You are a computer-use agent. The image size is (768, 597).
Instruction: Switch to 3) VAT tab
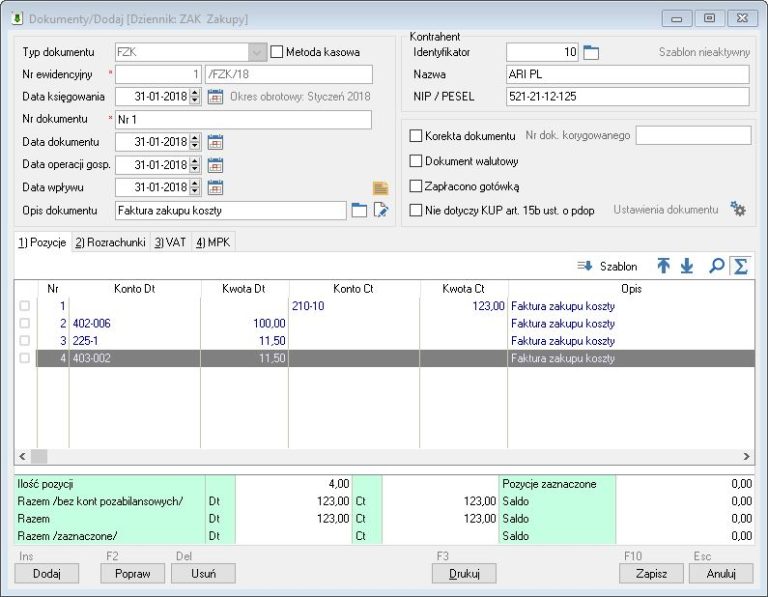pyautogui.click(x=170, y=242)
